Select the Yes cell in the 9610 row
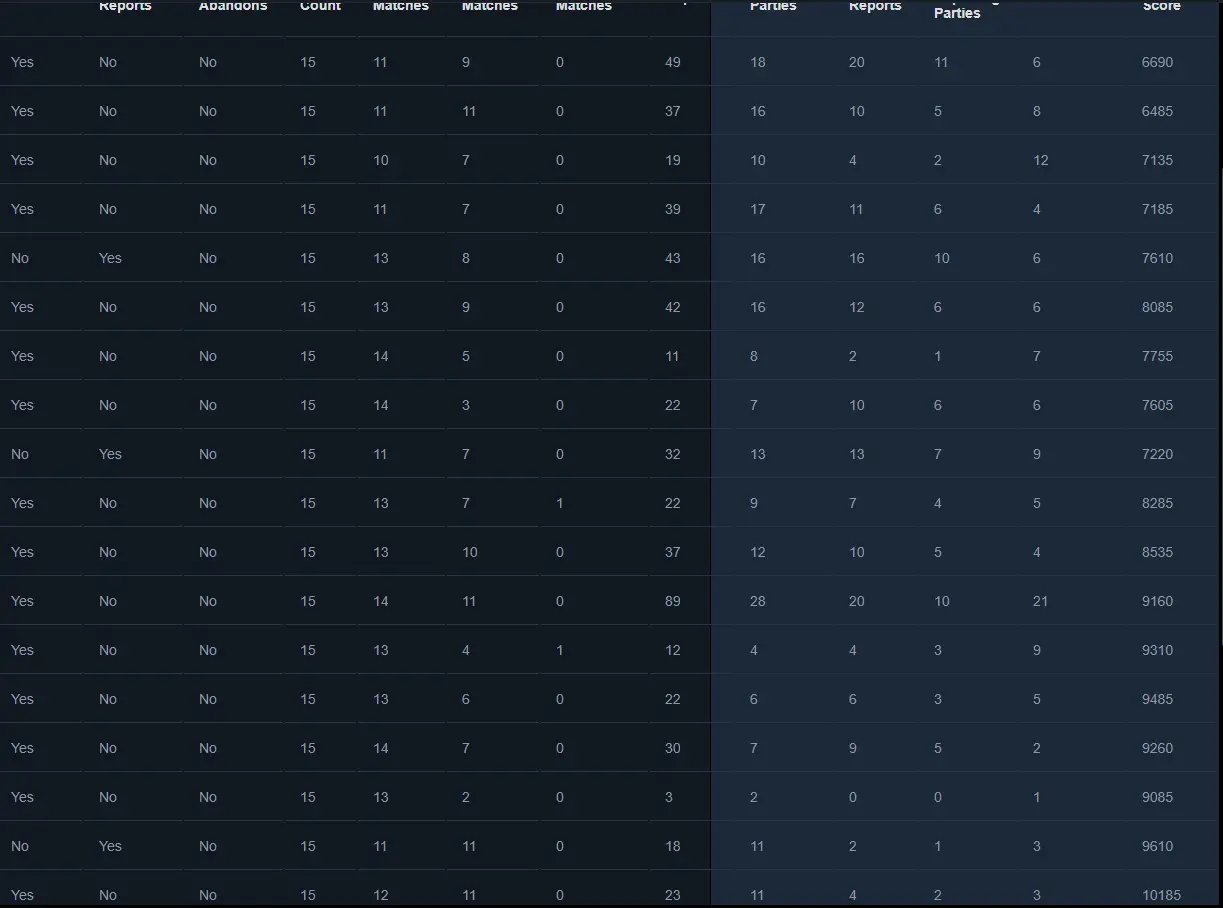Screen dimensions: 1223x908 pyautogui.click(x=110, y=846)
